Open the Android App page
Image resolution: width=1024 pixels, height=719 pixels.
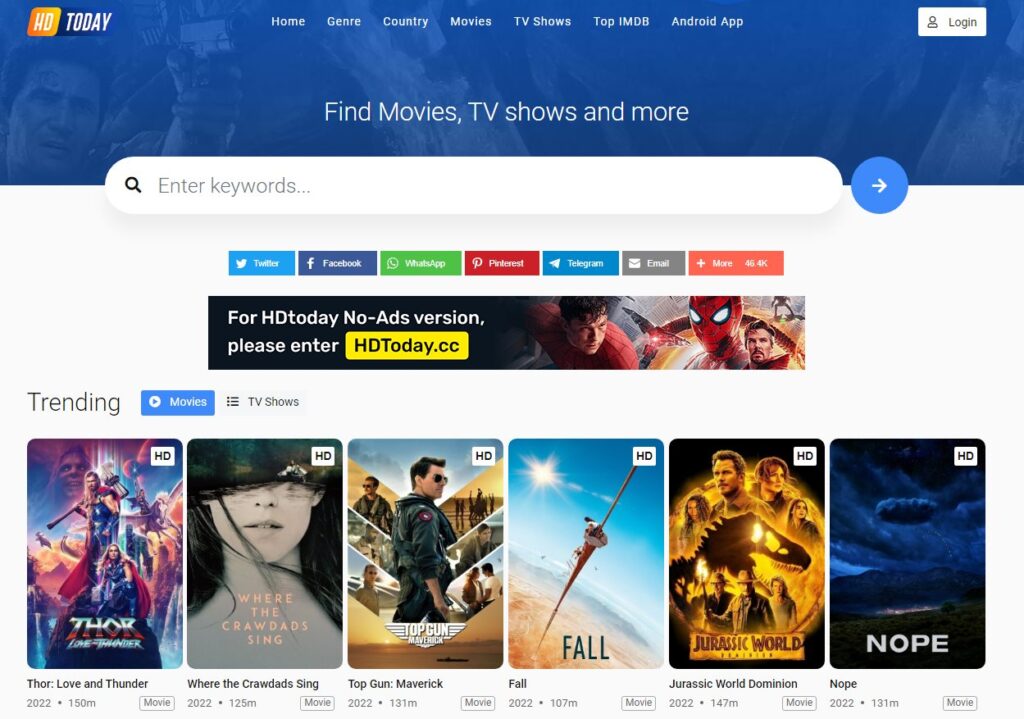coord(707,21)
